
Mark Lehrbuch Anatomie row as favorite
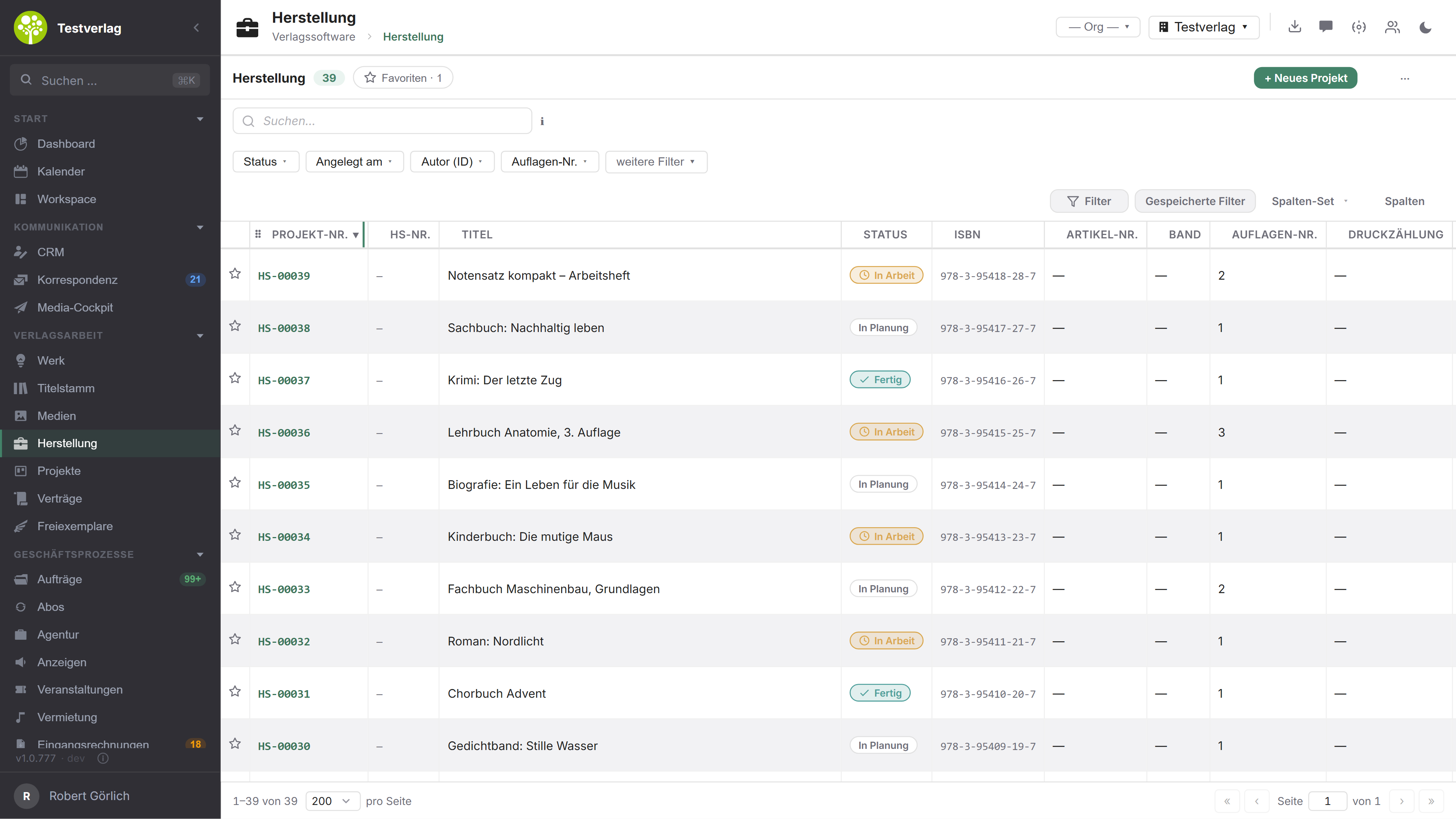pos(235,431)
